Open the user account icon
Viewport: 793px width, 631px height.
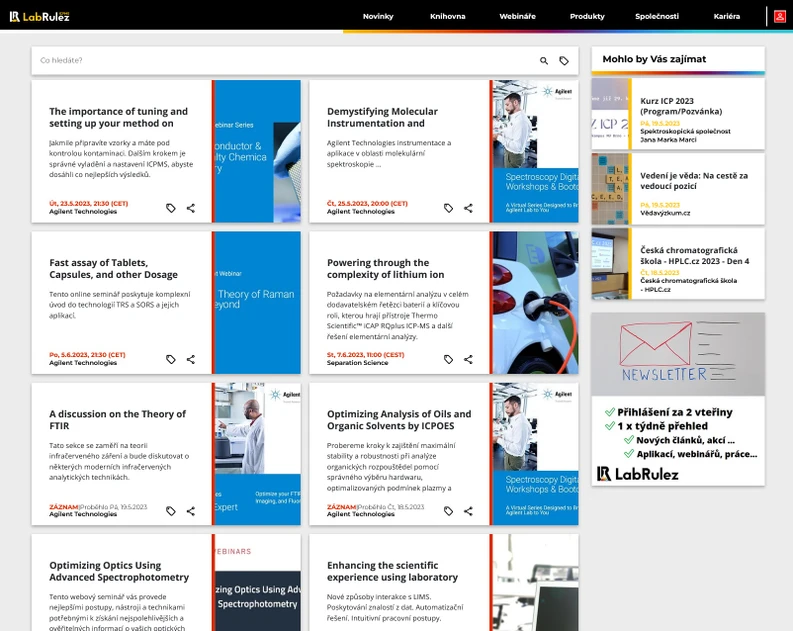tap(779, 16)
